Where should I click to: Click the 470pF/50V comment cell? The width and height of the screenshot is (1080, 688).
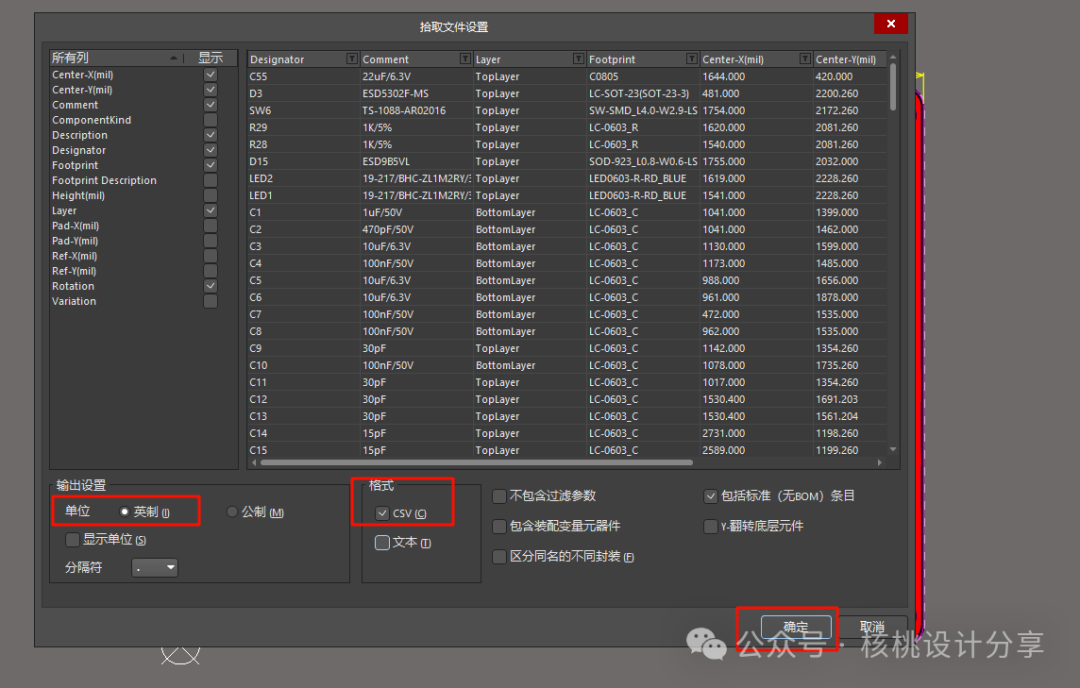coord(417,229)
